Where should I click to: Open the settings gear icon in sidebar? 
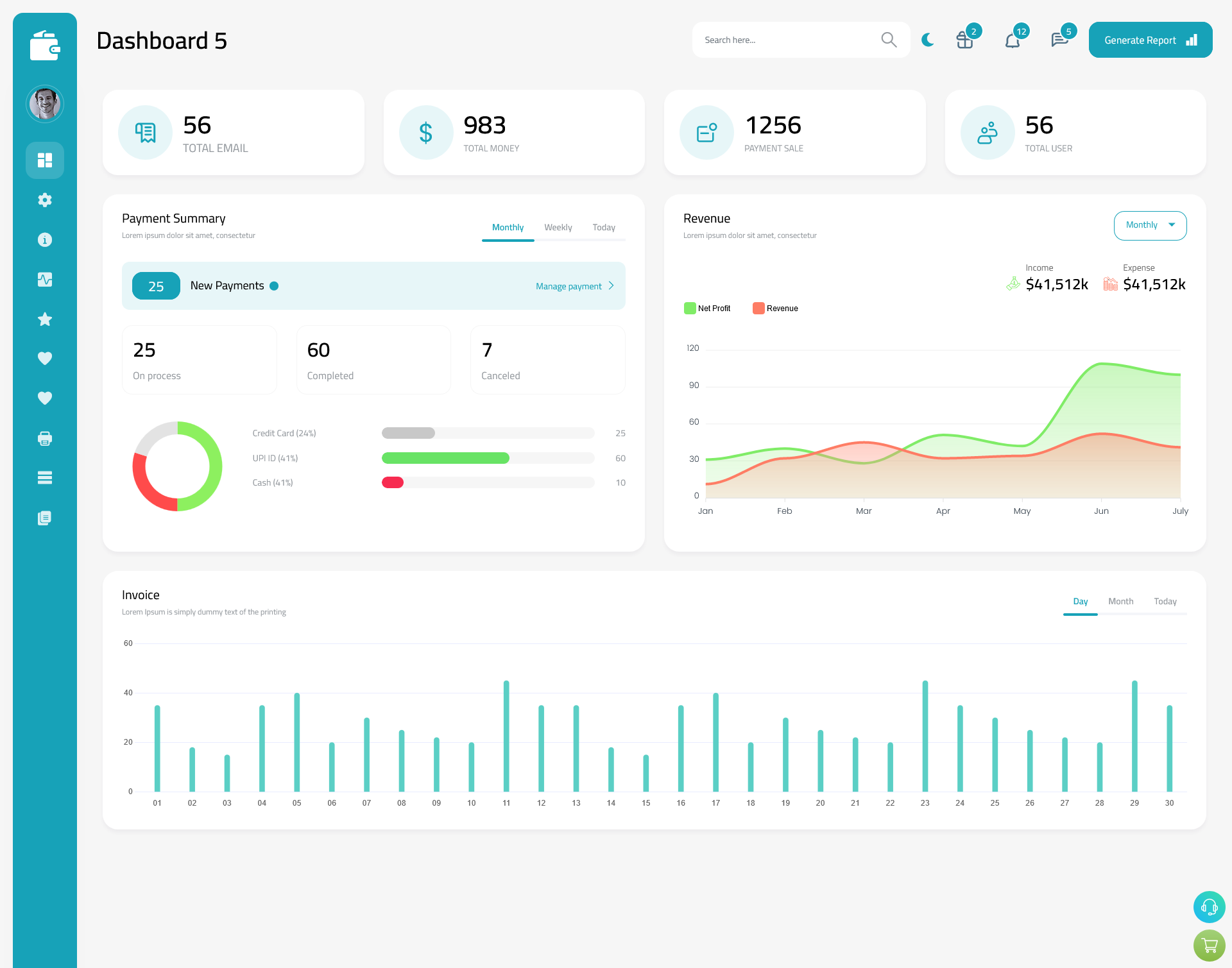[45, 200]
